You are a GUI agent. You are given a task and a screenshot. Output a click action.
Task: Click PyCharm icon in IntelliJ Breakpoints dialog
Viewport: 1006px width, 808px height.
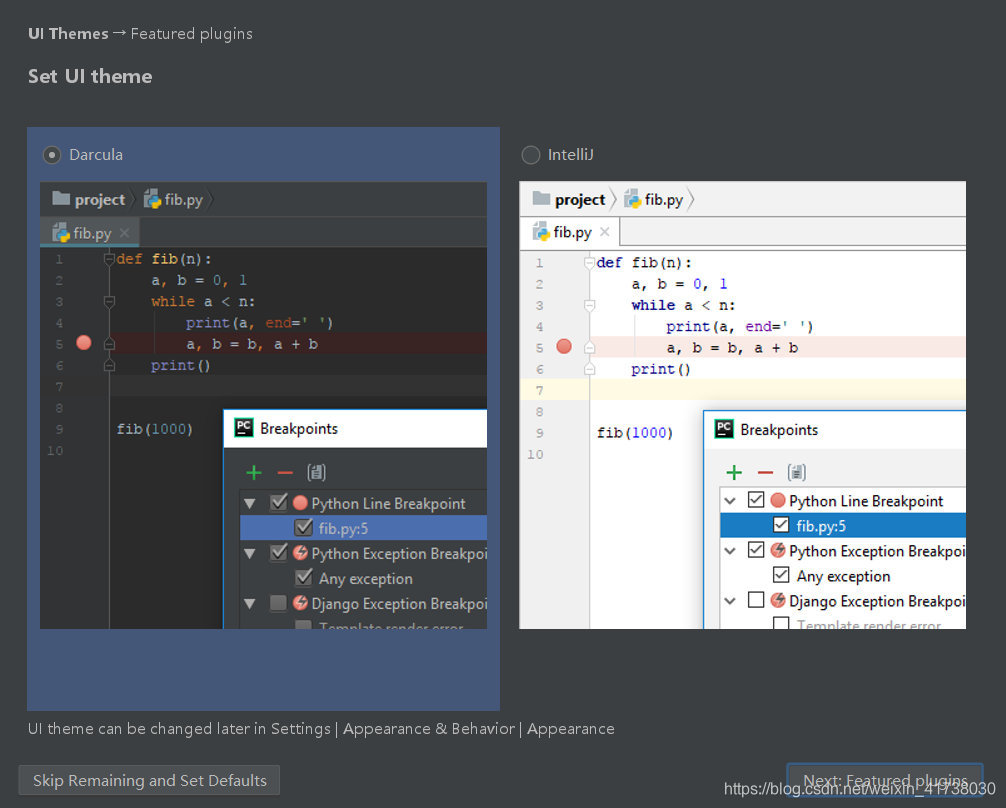[724, 429]
